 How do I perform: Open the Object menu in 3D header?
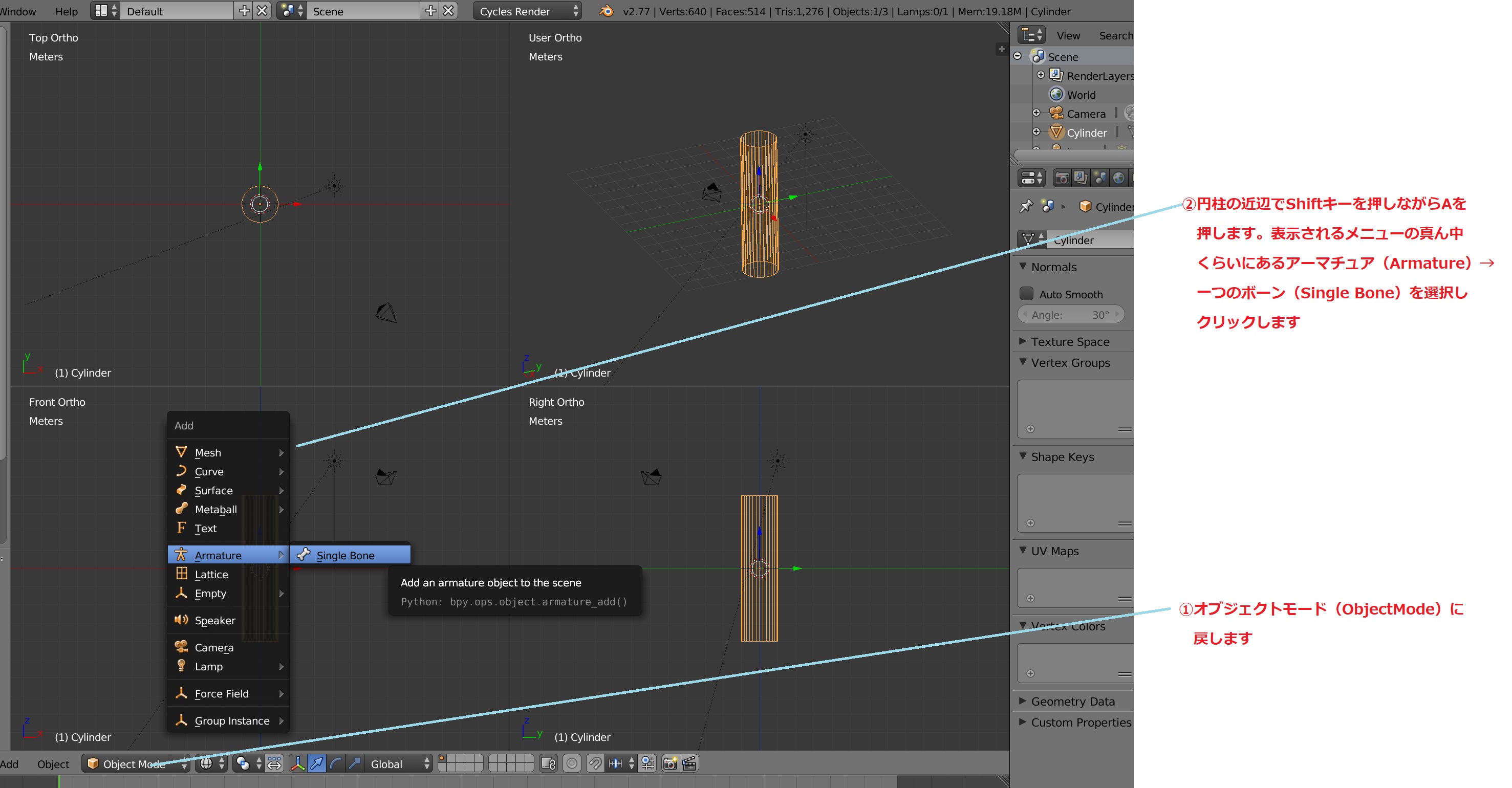pos(53,764)
